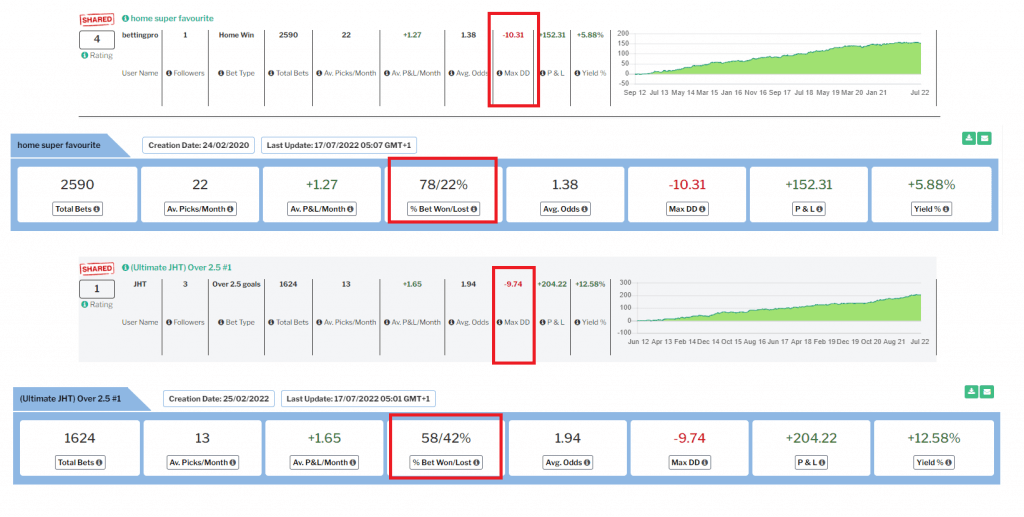This screenshot has width=1024, height=517.
Task: Click the % Bet Won/Lost label showing 78/22%
Action: pos(441,209)
